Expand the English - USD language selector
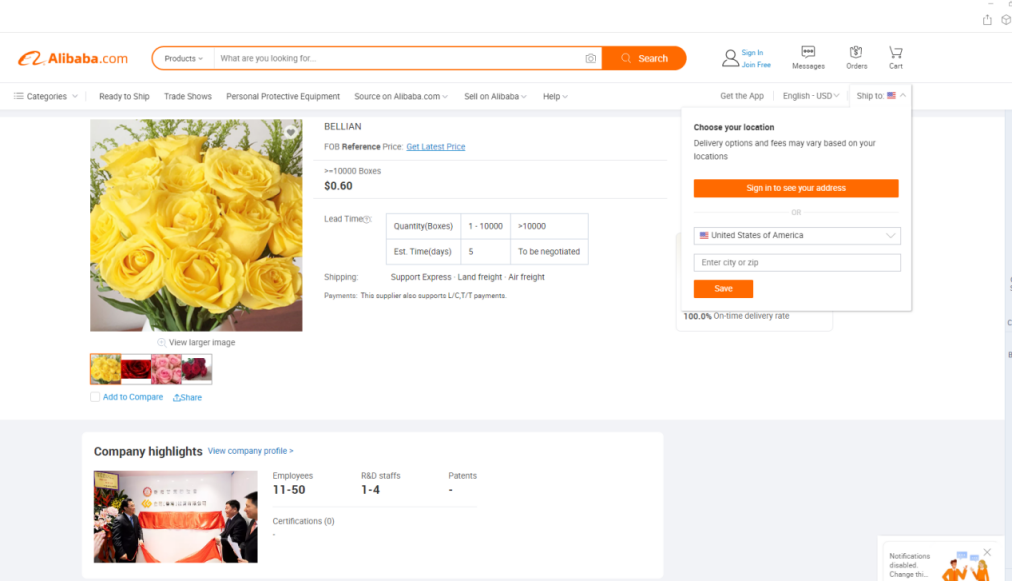Image resolution: width=1012 pixels, height=581 pixels. click(811, 96)
